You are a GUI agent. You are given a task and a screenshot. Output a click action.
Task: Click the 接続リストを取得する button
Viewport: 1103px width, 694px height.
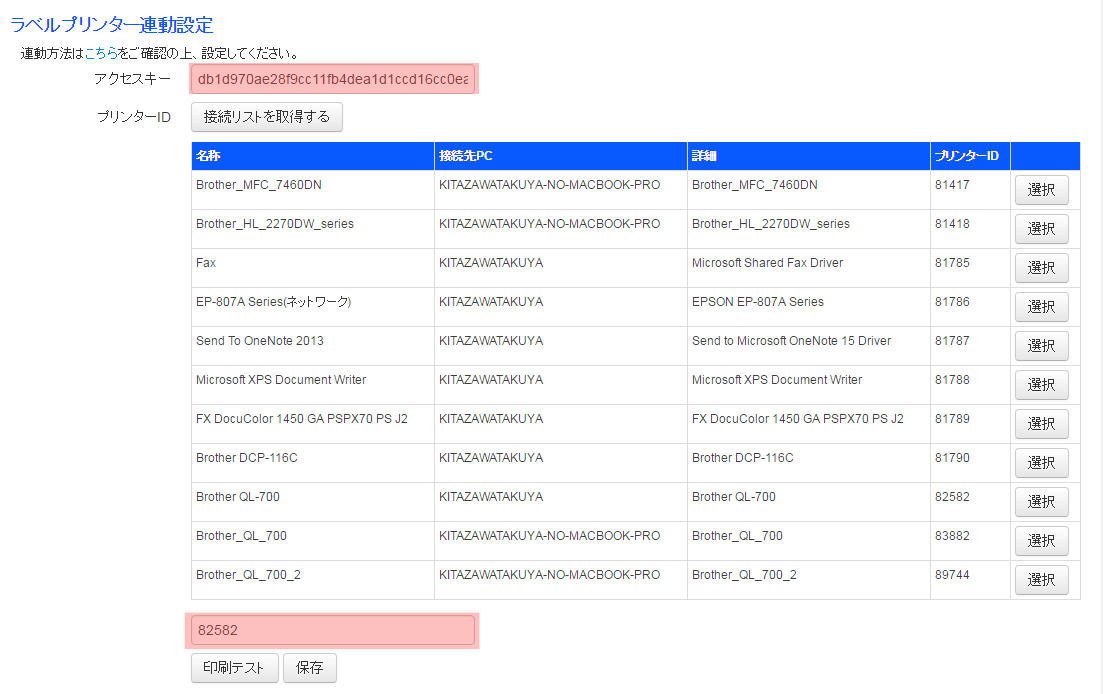(x=267, y=117)
